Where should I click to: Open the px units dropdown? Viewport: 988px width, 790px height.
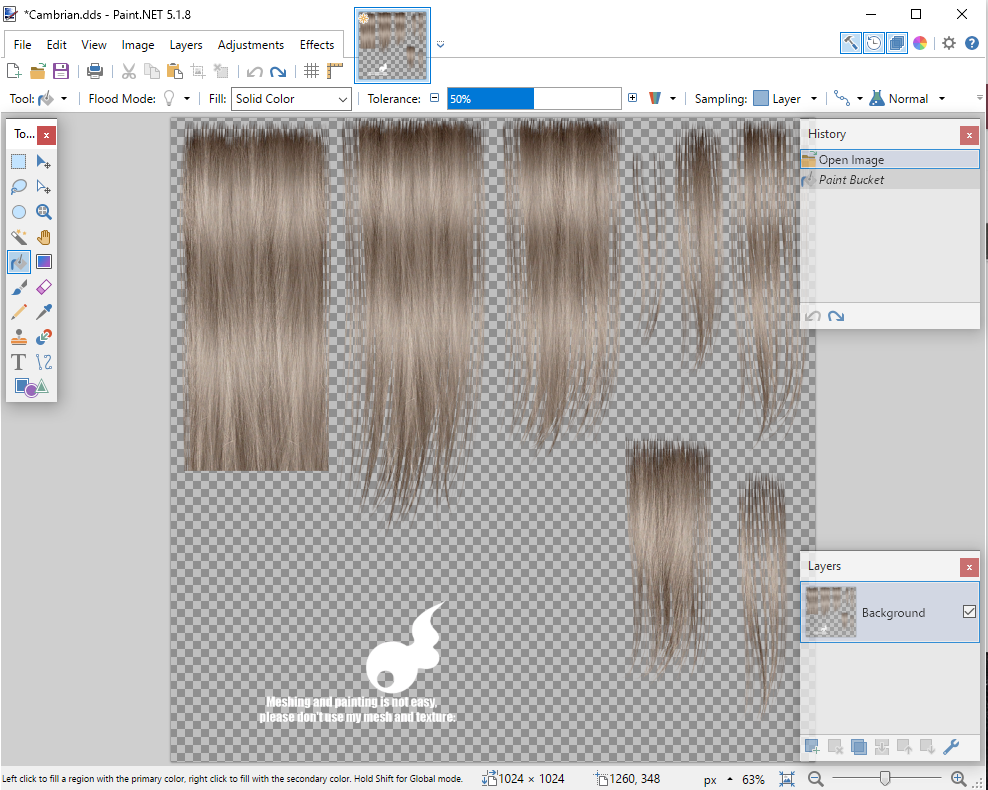tap(718, 779)
